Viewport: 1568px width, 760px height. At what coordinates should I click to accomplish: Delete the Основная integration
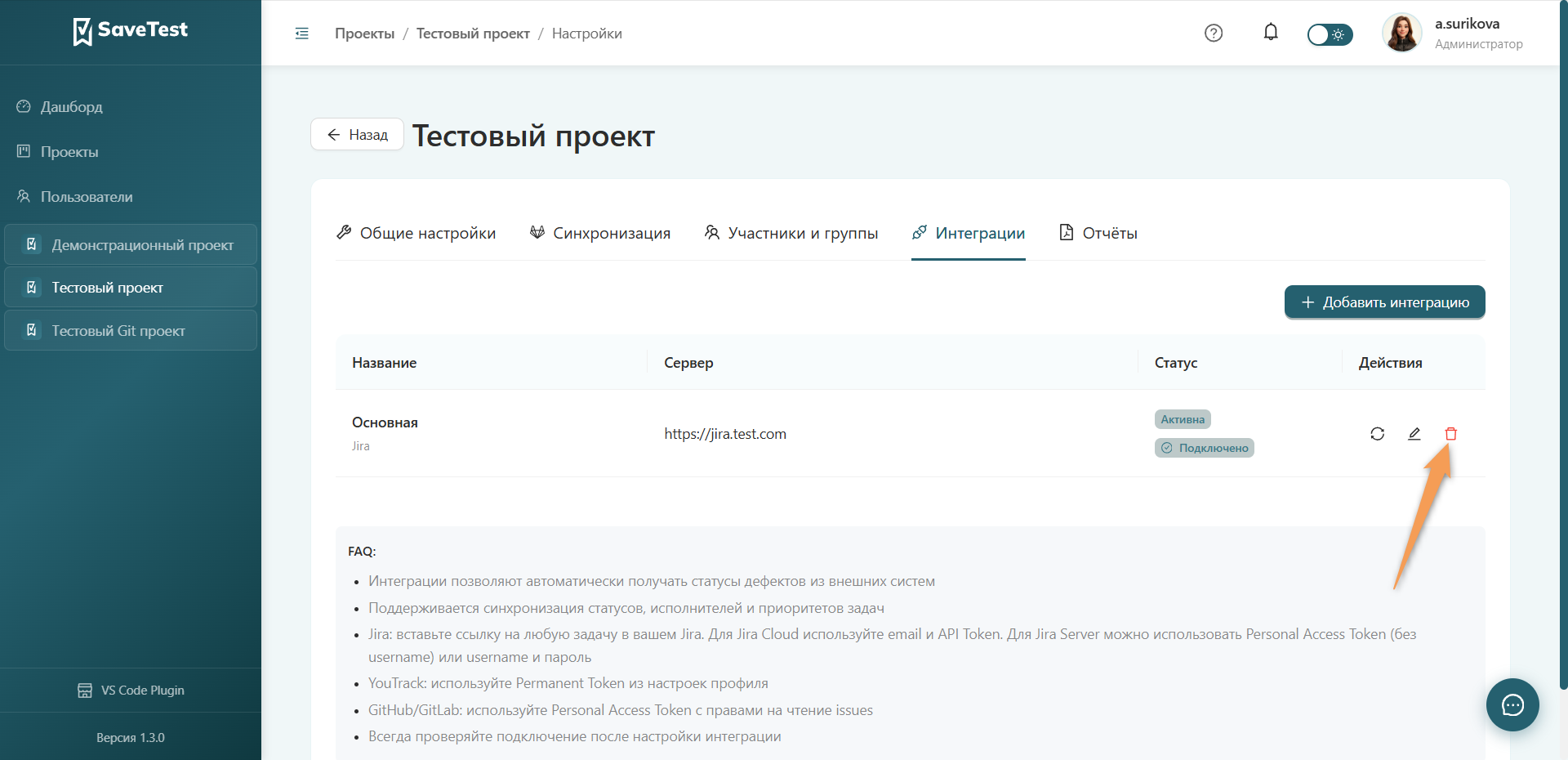[x=1451, y=434]
